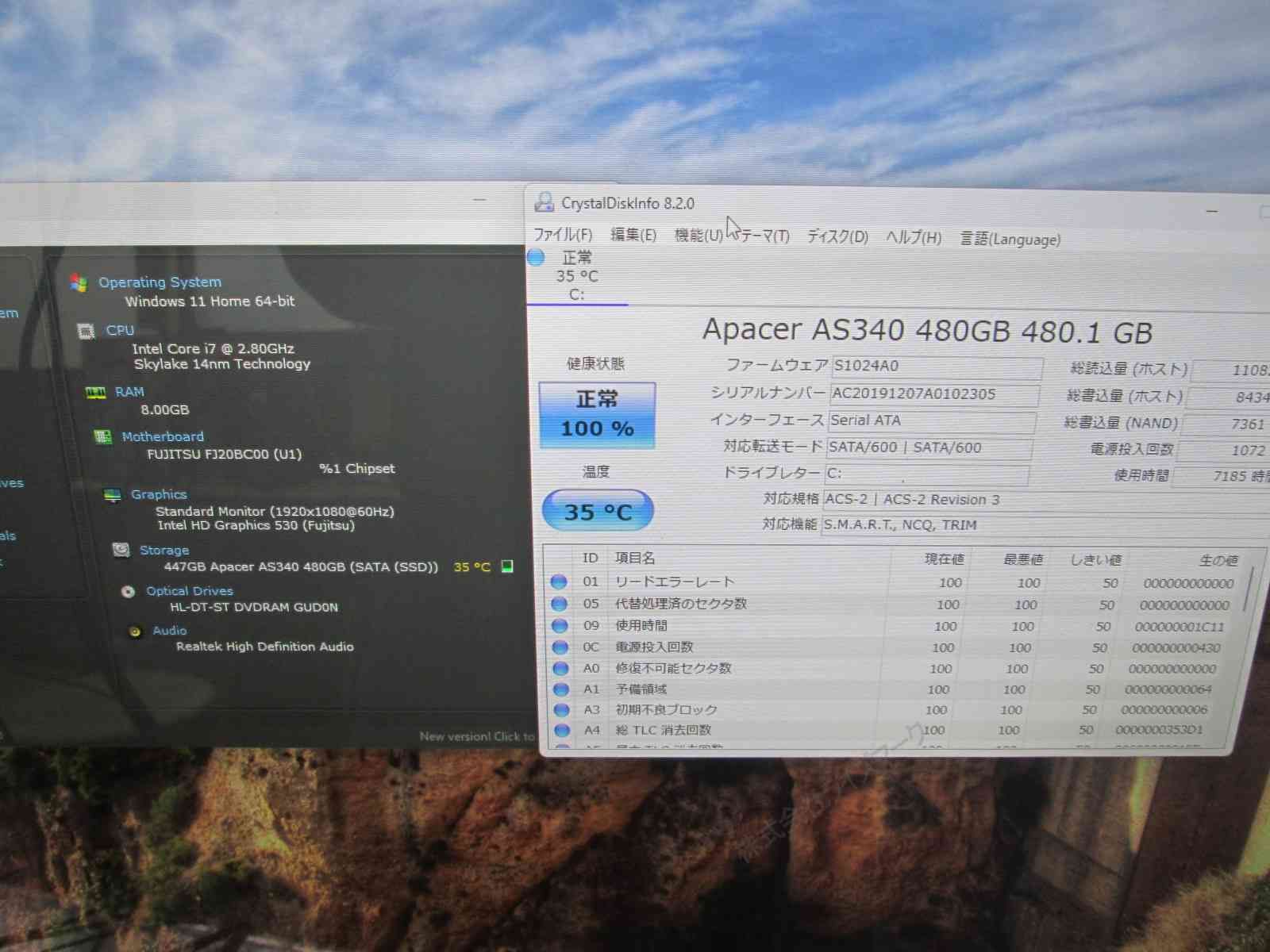Click the large 35 °C temperature button

tap(598, 511)
